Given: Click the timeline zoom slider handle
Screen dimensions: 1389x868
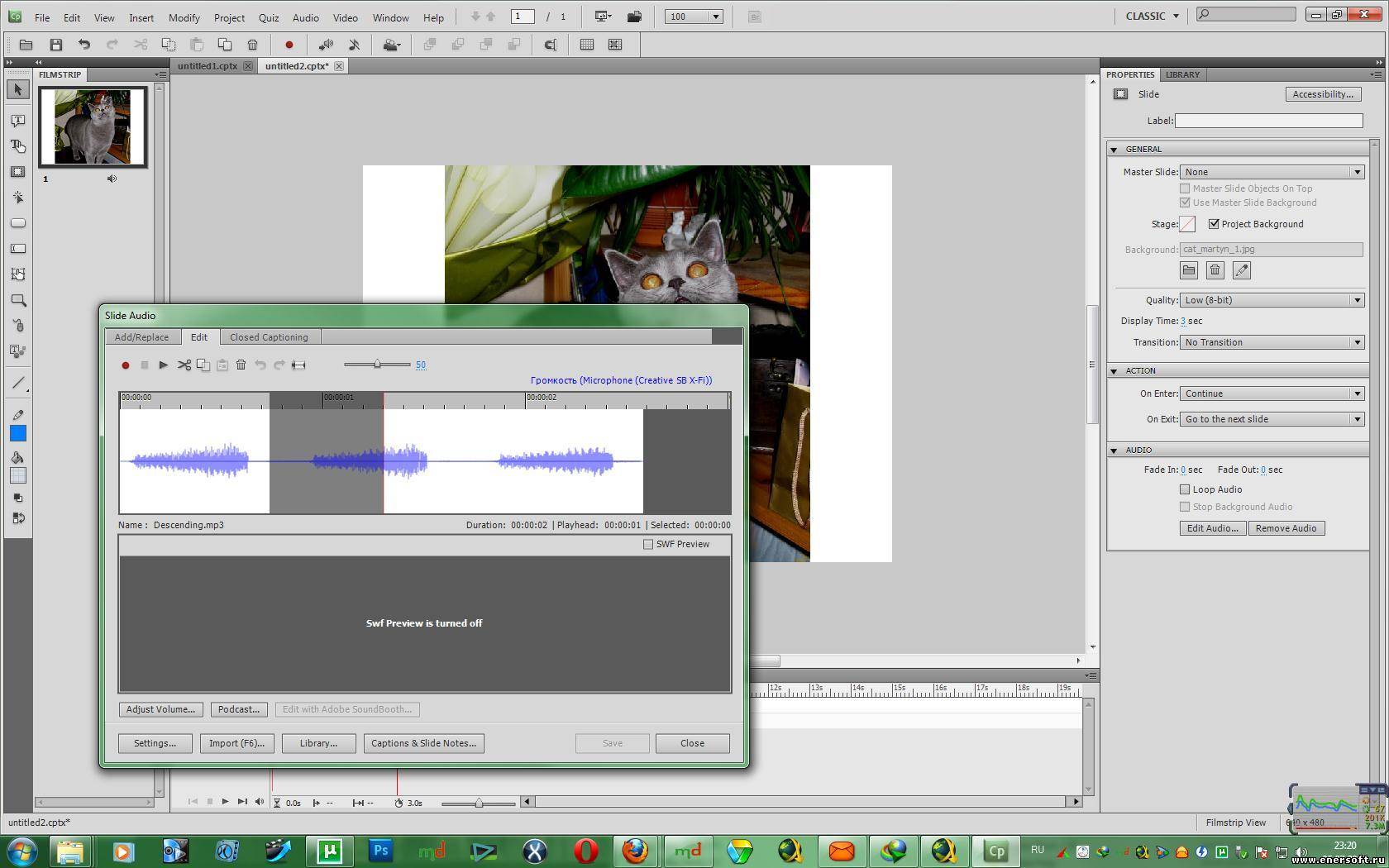Looking at the screenshot, I should 479,803.
